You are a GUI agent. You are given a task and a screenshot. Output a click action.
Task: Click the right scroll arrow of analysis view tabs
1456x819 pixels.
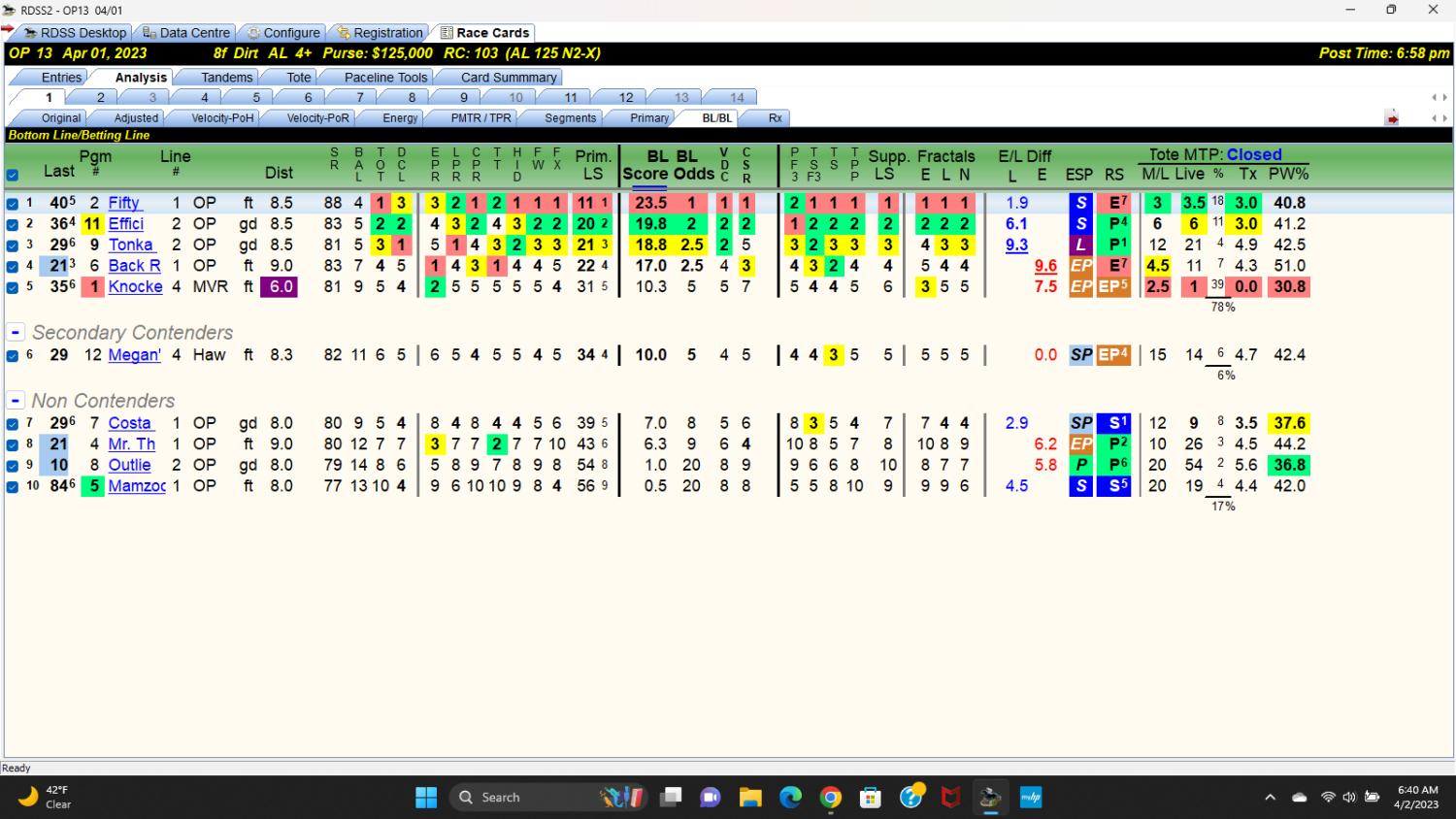[1444, 118]
